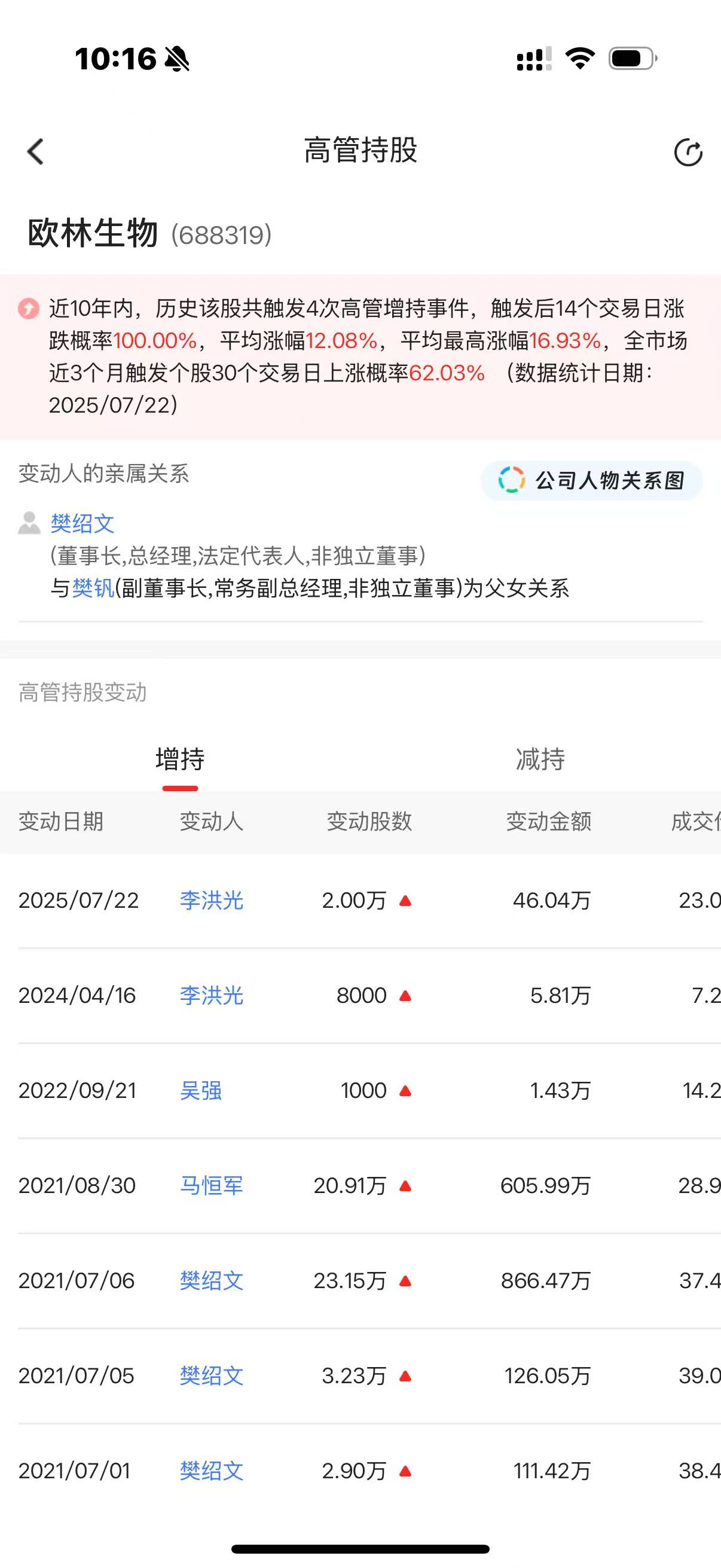Screen dimensions: 721x1568
Task: Tap the colorful ring icon on the relationship chart button
Action: pyautogui.click(x=511, y=480)
